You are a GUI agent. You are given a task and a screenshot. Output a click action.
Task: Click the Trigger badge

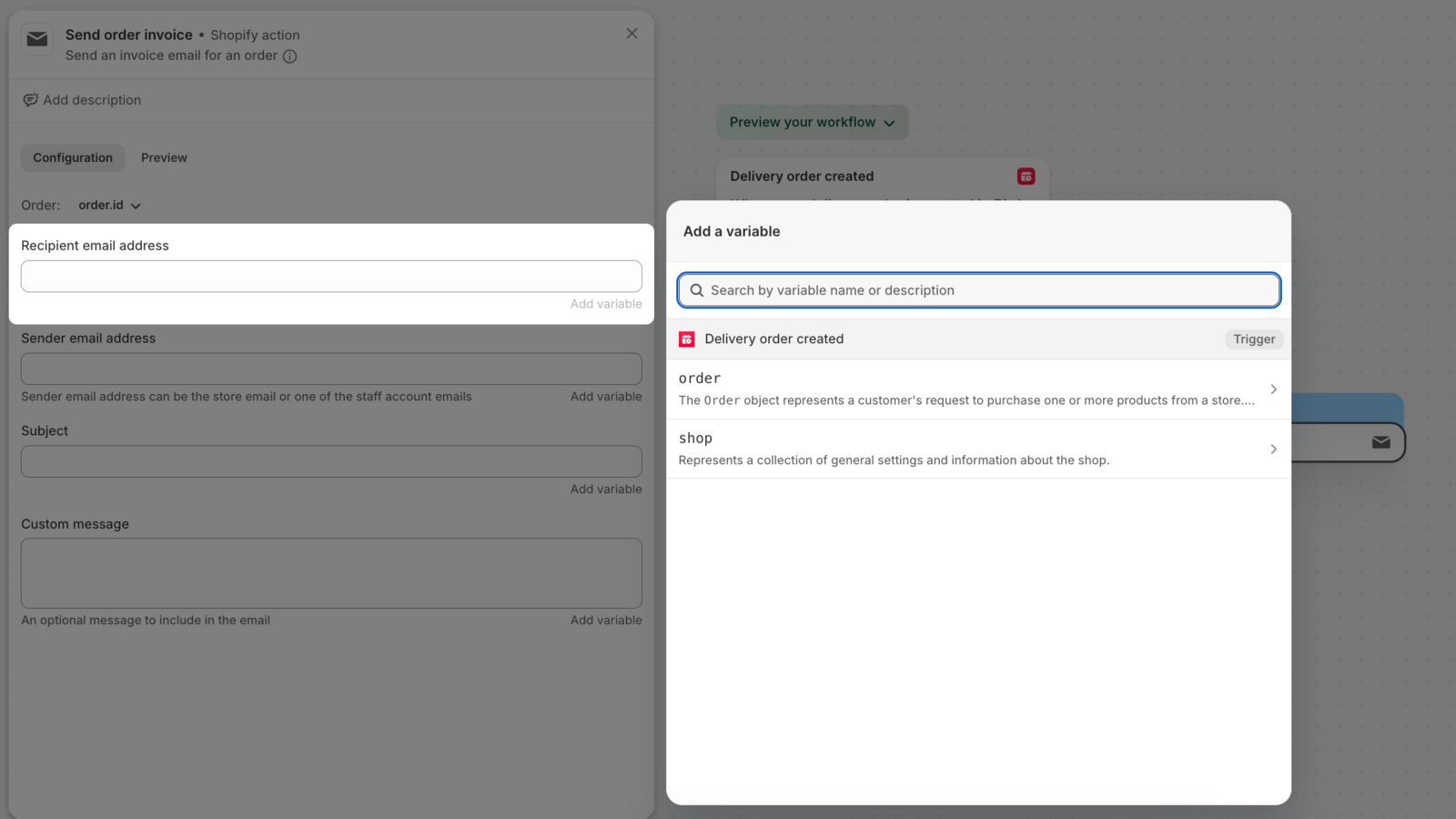1254,339
